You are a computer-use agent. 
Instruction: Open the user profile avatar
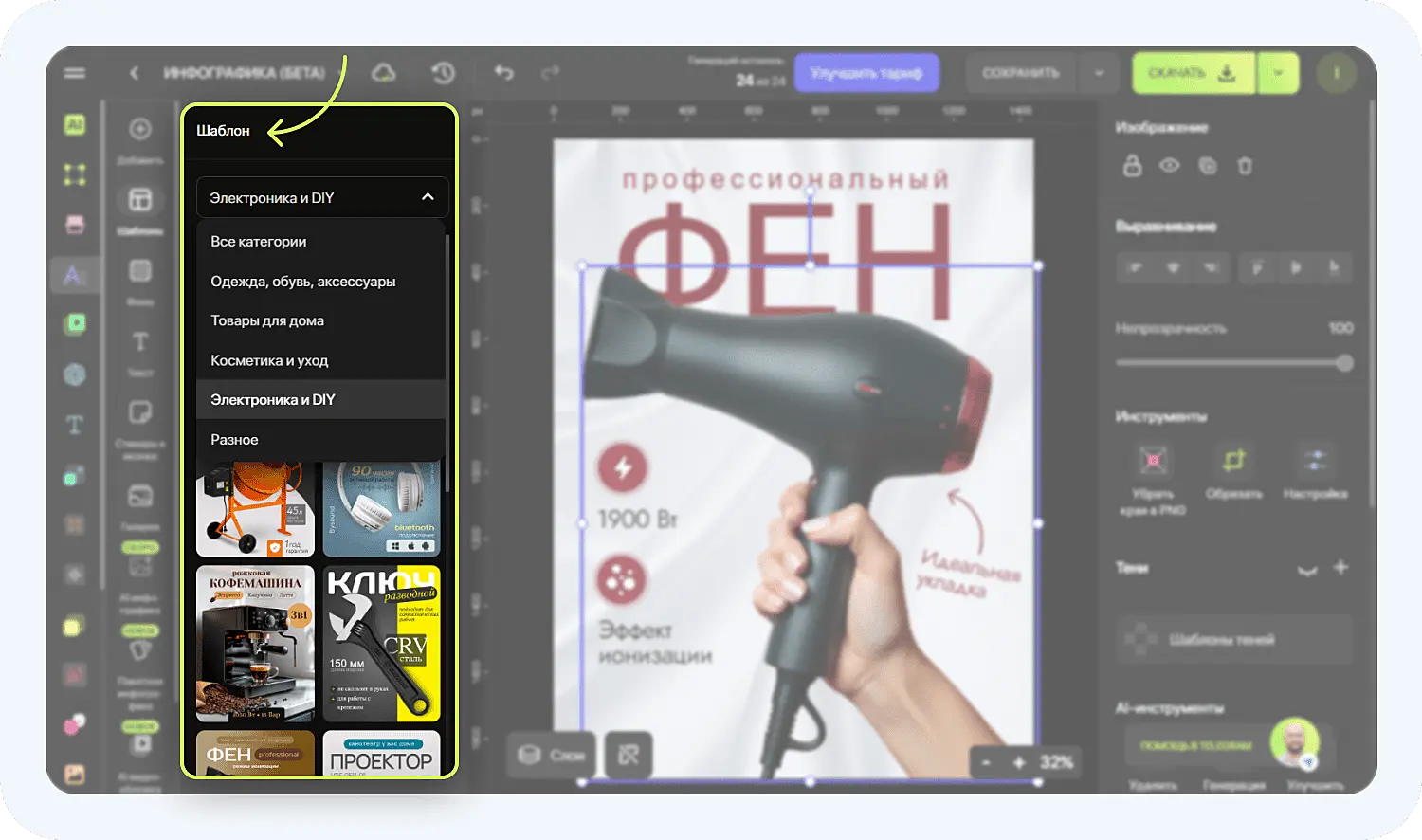[x=1337, y=73]
